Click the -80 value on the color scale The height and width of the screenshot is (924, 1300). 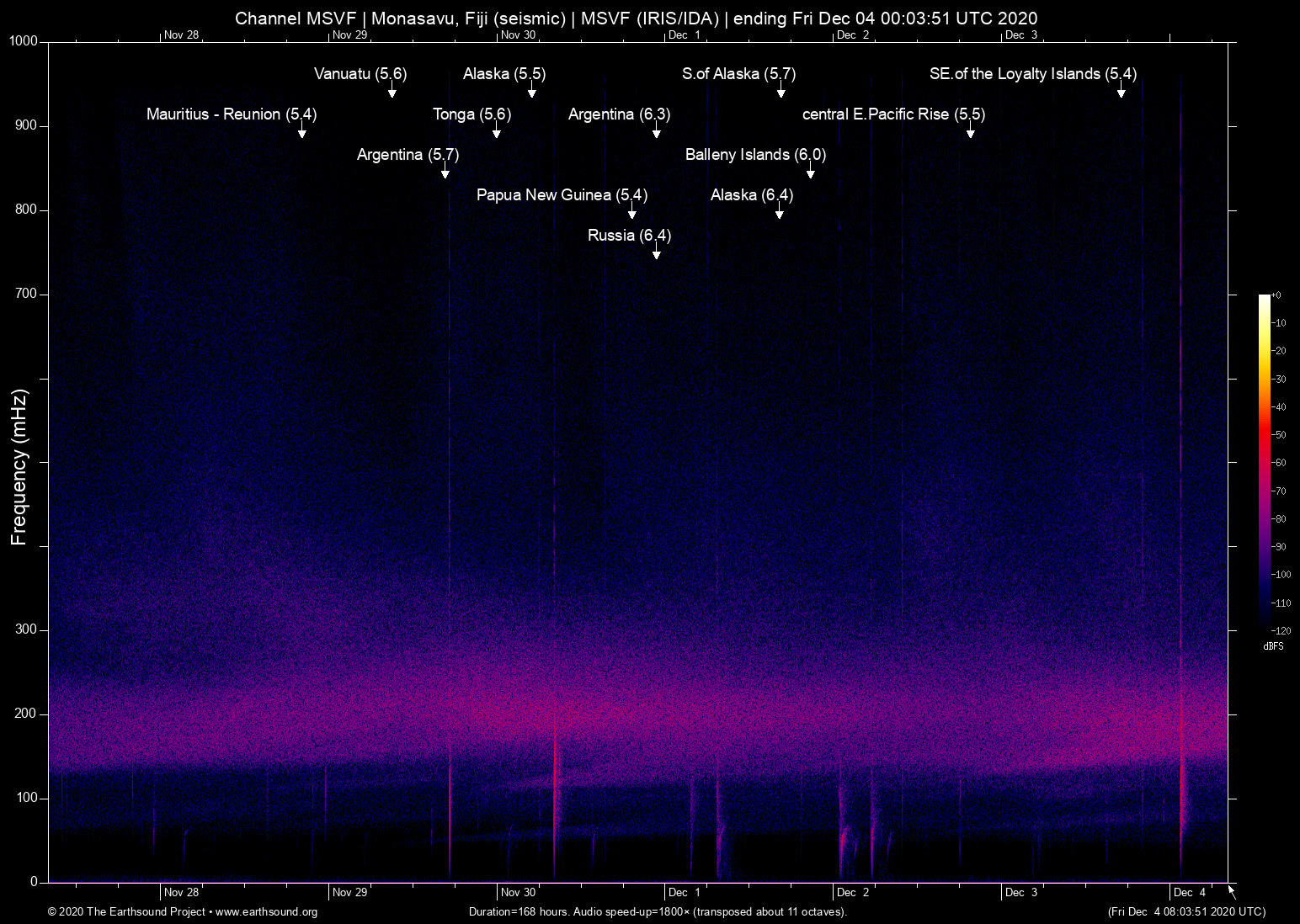click(x=1279, y=519)
